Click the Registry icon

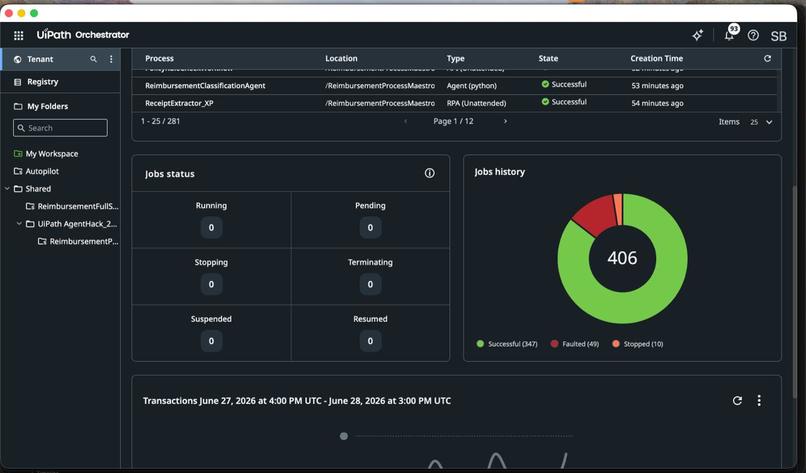click(17, 82)
